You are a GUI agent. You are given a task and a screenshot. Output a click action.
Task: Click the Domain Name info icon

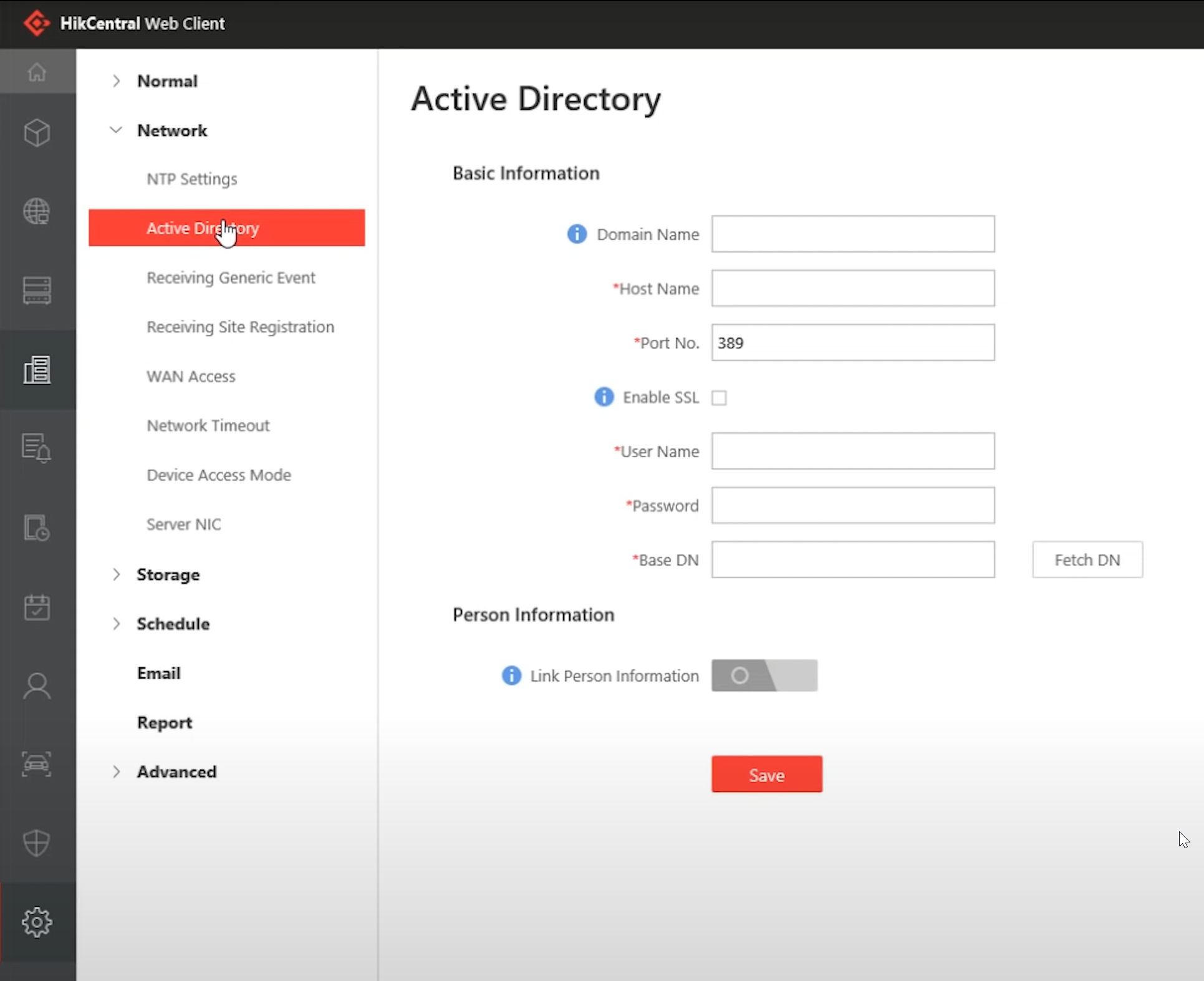click(577, 234)
